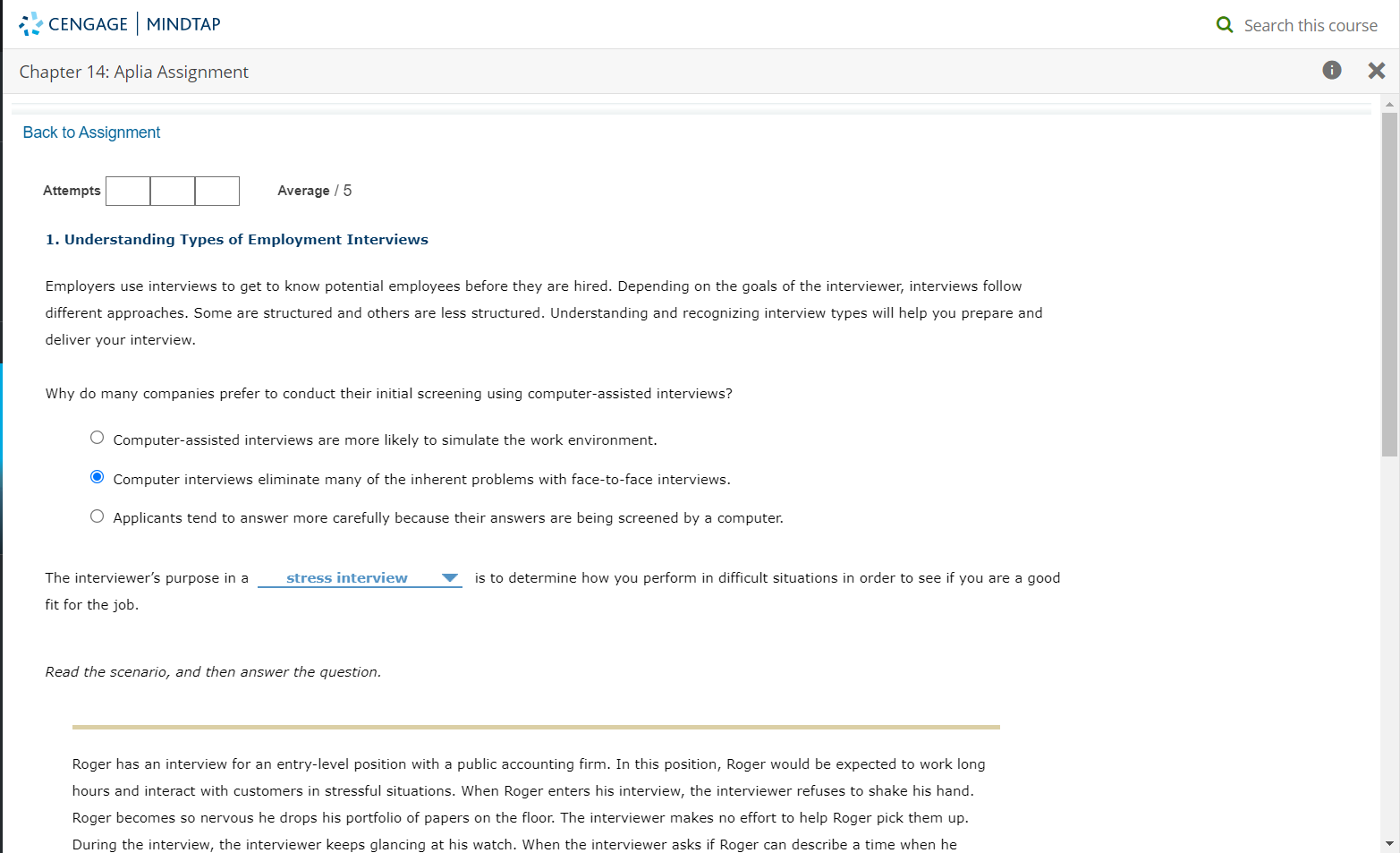Image resolution: width=1400 pixels, height=853 pixels.
Task: Select the radio for simulating the work environment
Action: [x=97, y=438]
